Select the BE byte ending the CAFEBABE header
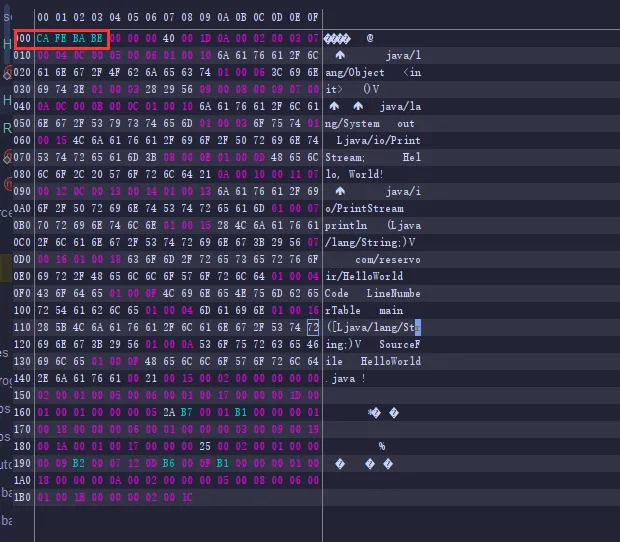Image resolution: width=620 pixels, height=542 pixels. coord(98,38)
